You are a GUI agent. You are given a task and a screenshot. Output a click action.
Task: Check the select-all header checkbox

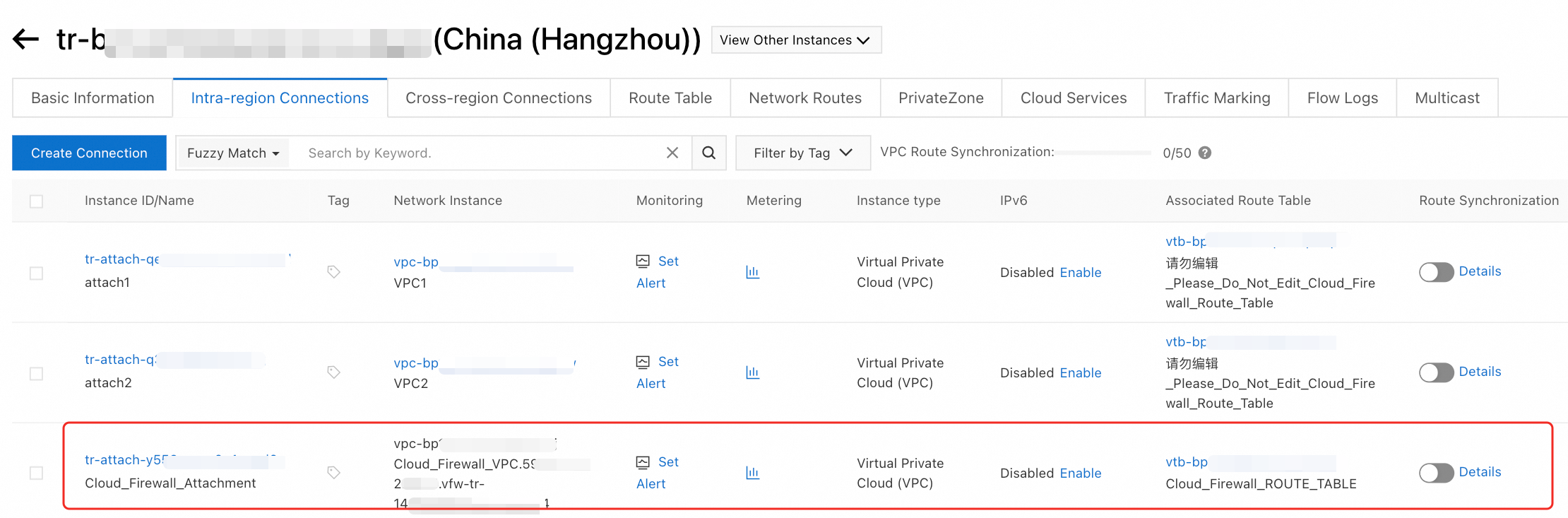pyautogui.click(x=37, y=201)
